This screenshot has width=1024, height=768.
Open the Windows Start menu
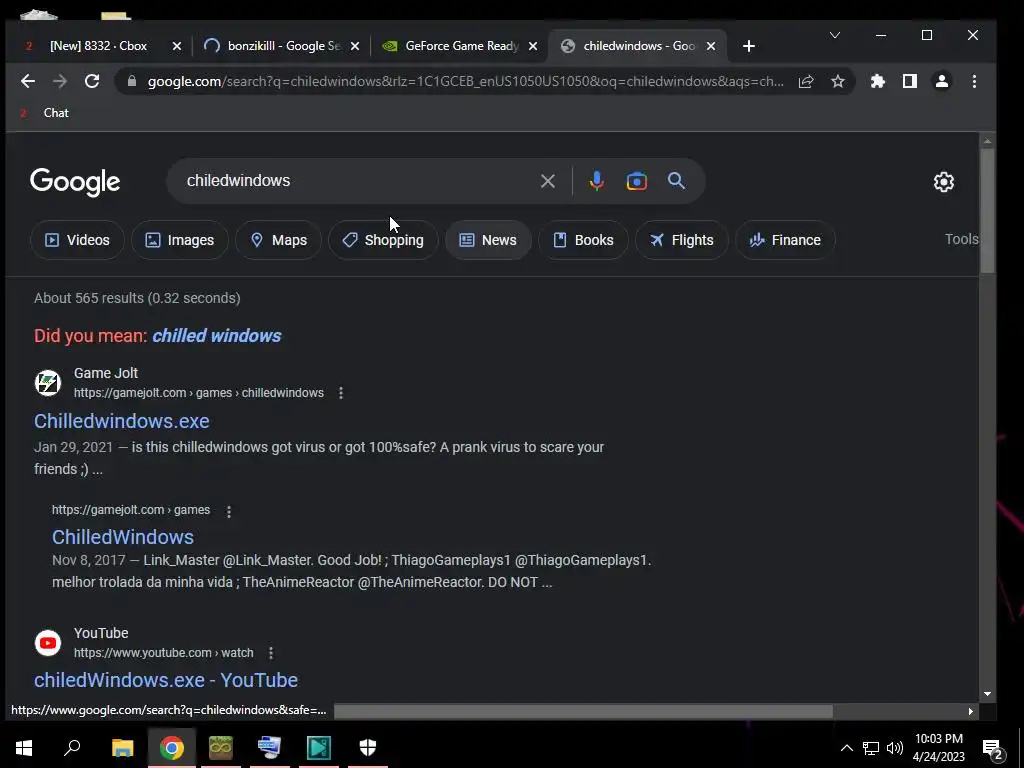[x=24, y=747]
